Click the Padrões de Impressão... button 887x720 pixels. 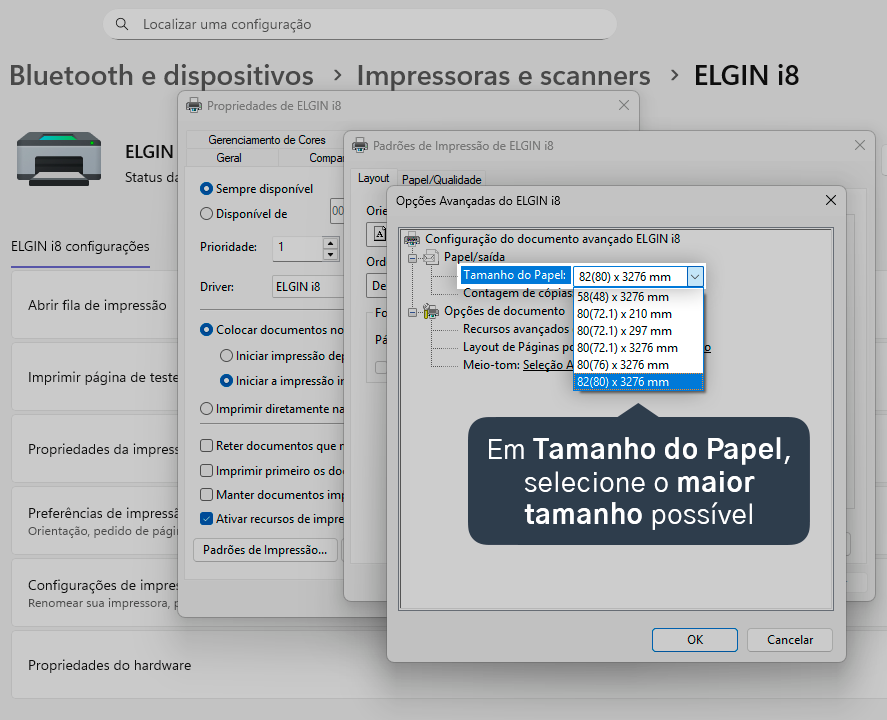(x=265, y=550)
